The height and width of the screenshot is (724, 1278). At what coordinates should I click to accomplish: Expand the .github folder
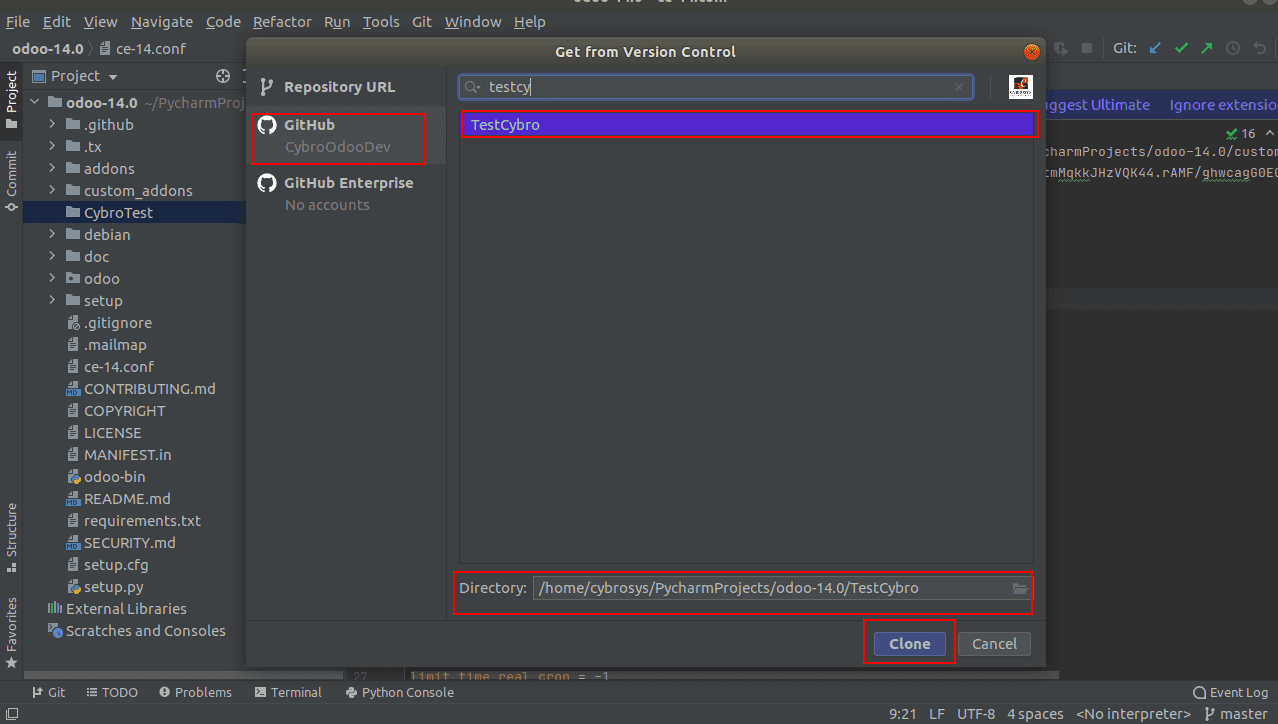point(53,125)
